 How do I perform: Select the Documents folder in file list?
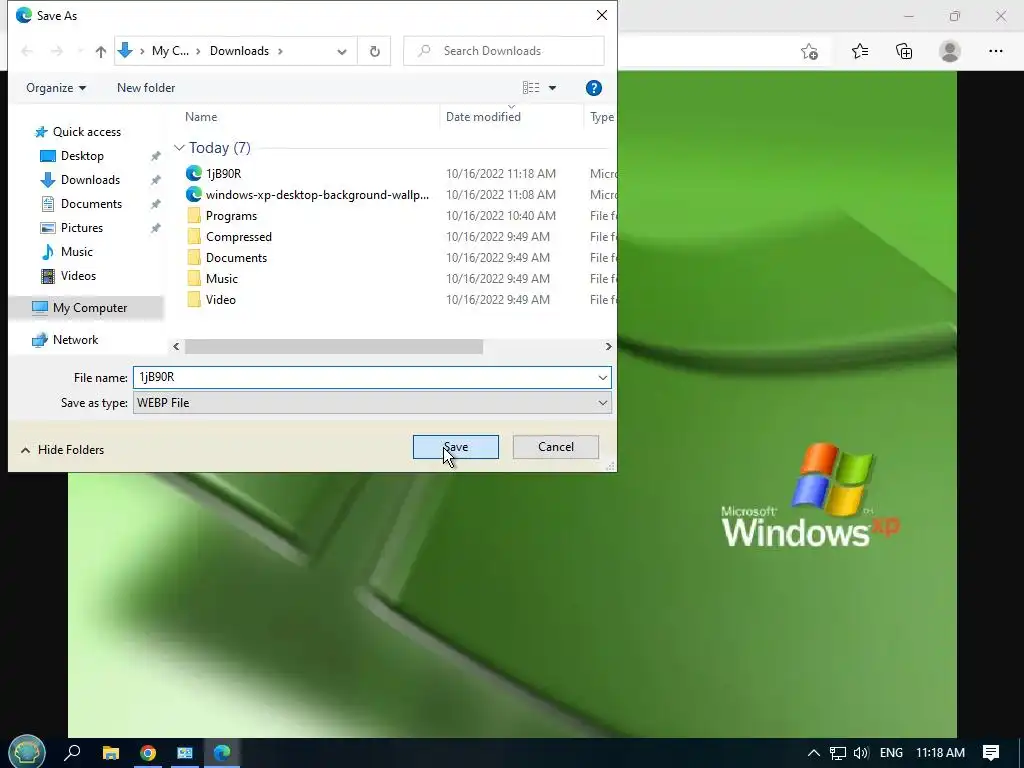point(236,257)
